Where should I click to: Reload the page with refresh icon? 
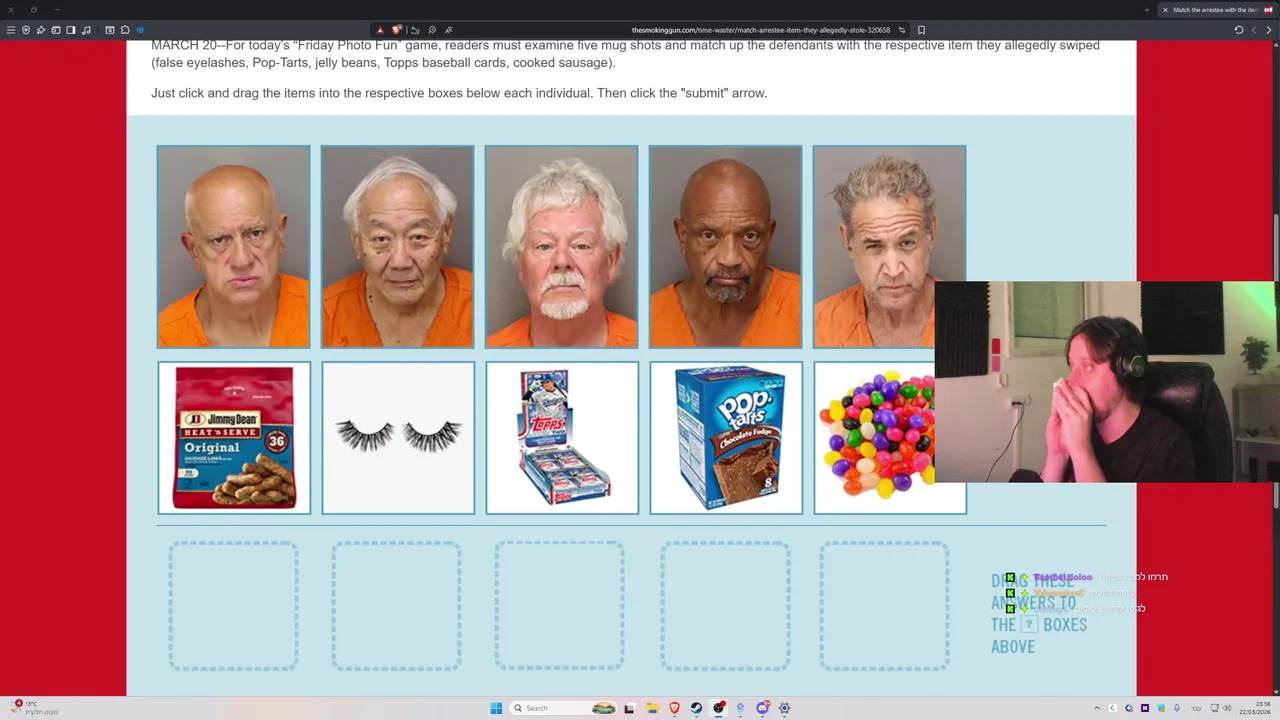pyautogui.click(x=1239, y=30)
